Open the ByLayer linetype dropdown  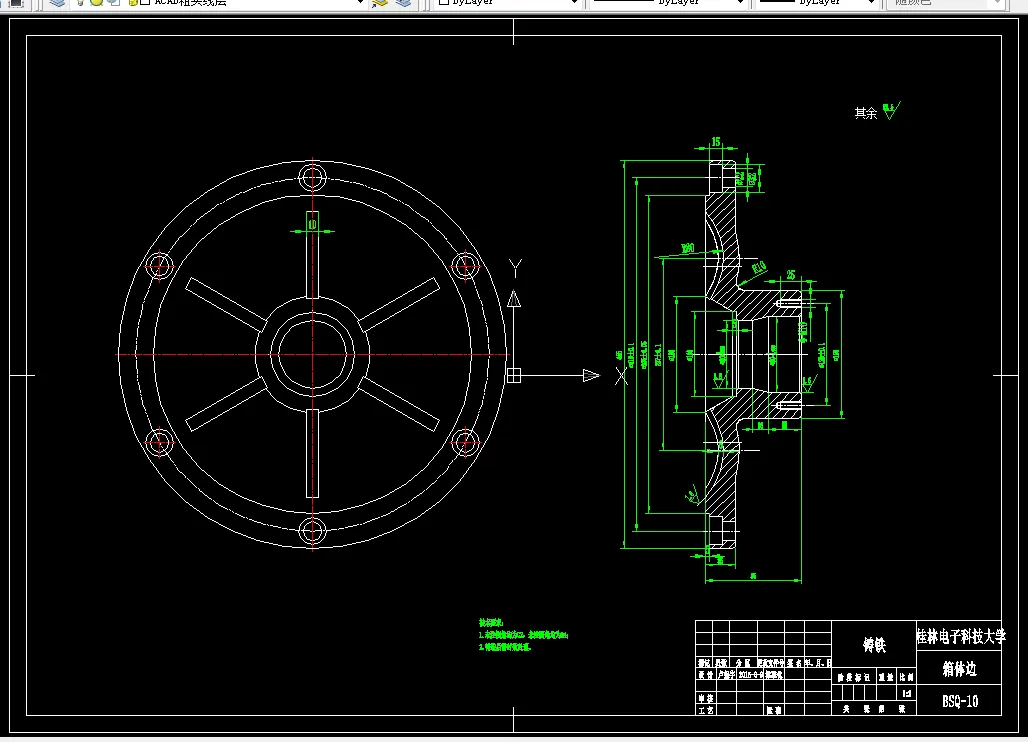[x=740, y=3]
